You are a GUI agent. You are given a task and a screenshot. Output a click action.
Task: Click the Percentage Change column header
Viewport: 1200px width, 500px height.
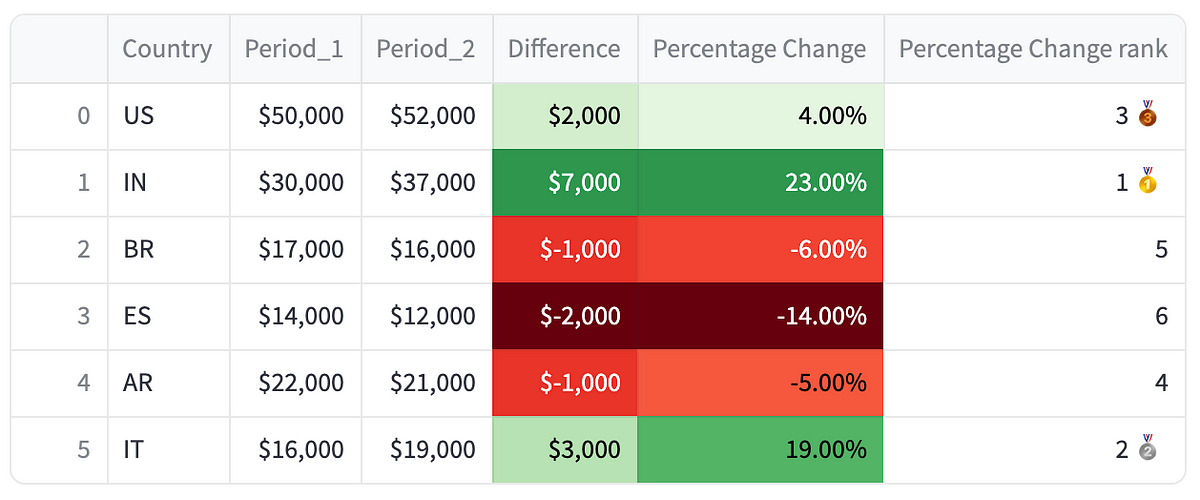point(759,49)
